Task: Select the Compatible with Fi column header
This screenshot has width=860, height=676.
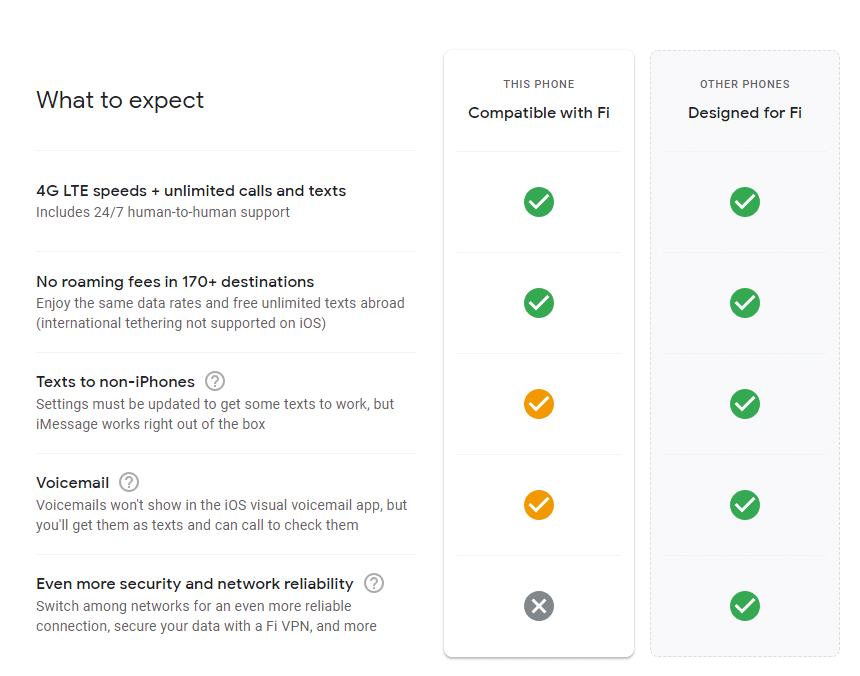Action: point(539,112)
